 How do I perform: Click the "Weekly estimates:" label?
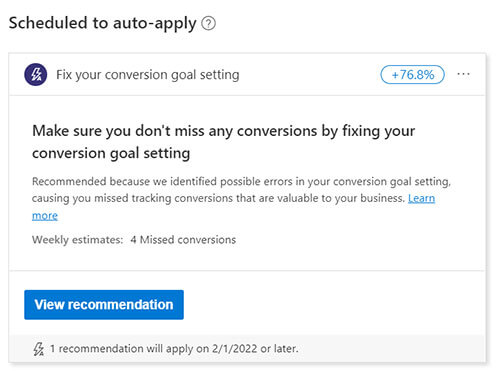[78, 240]
